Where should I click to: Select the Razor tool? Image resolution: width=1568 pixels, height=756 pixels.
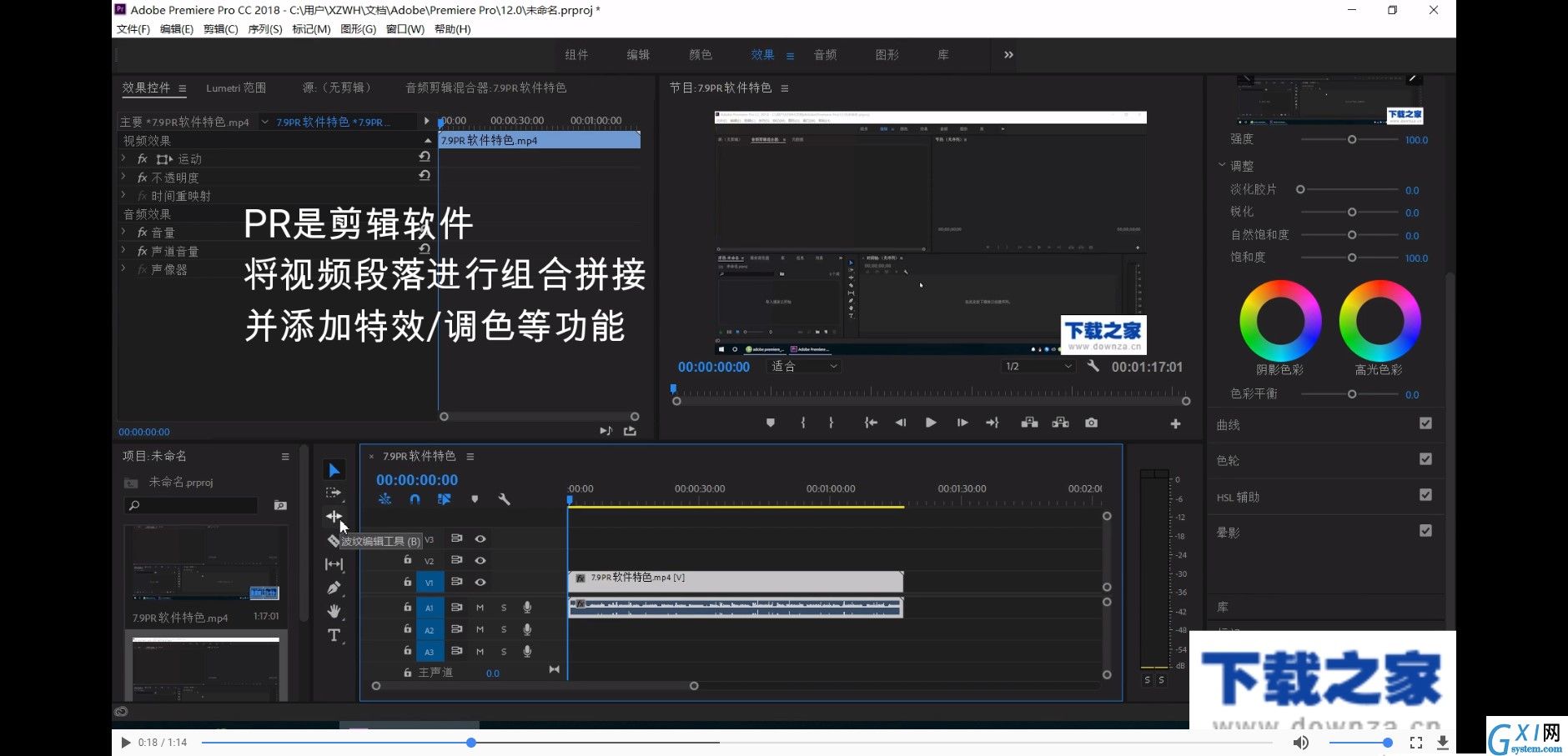[x=333, y=541]
